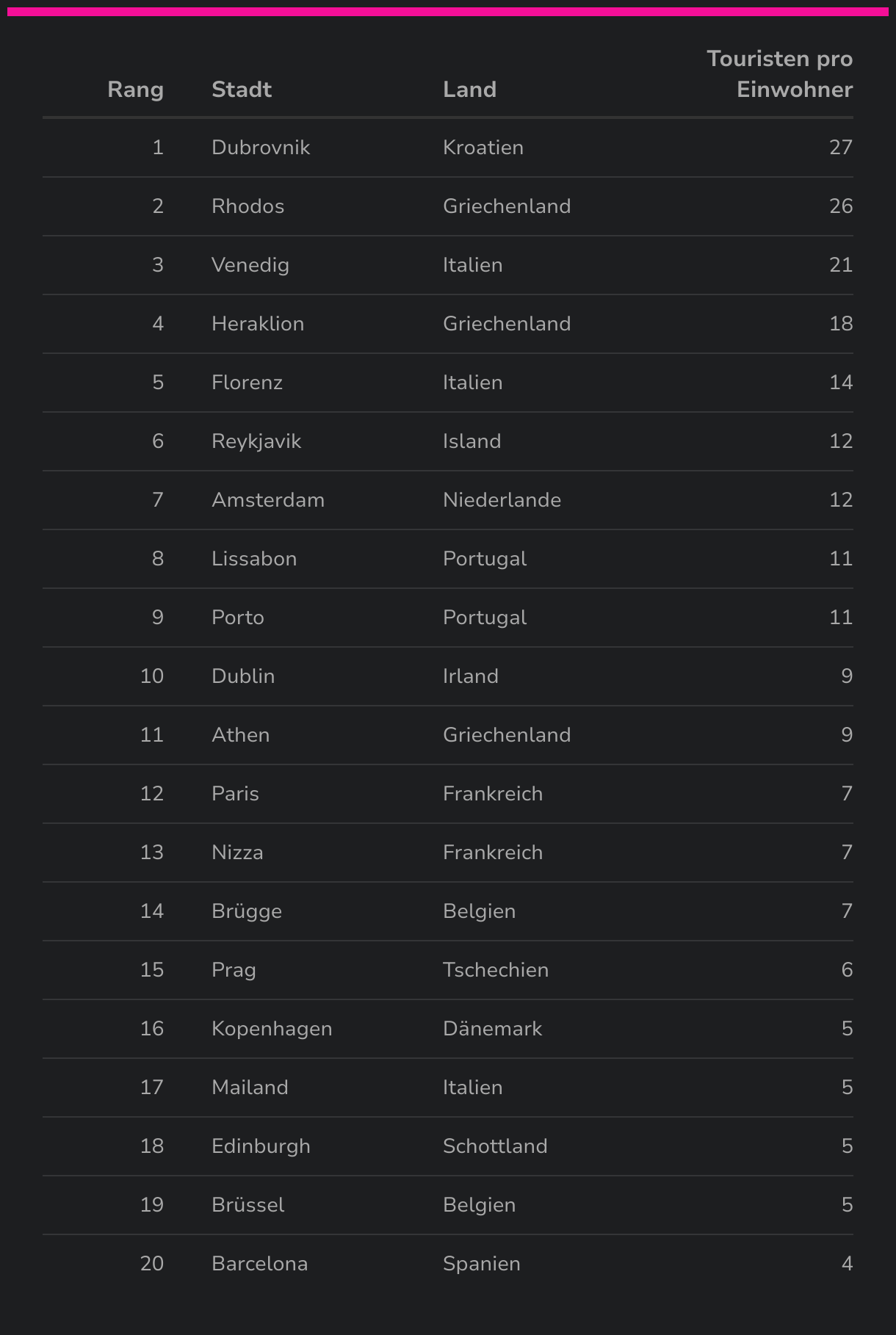Click the Stadt column header

(242, 90)
